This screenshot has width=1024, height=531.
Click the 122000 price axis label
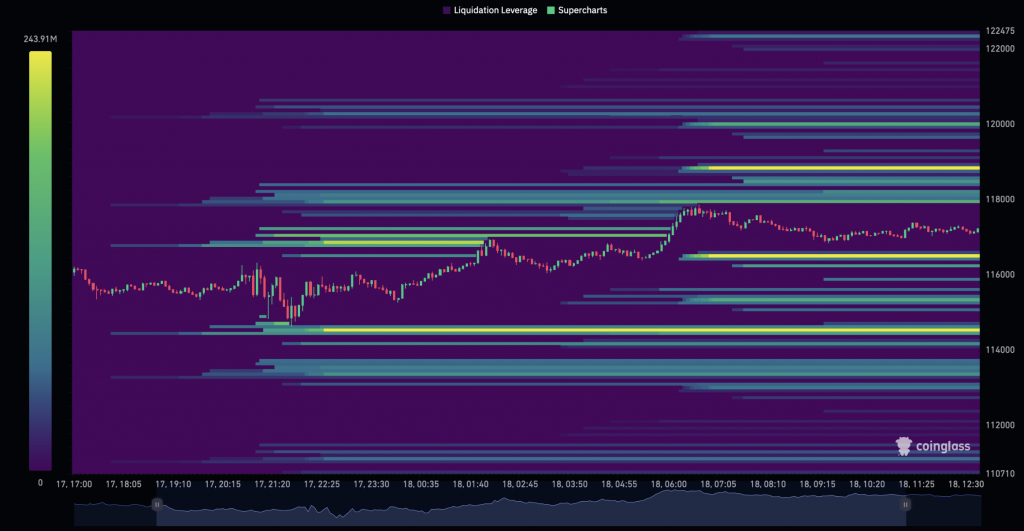click(1000, 48)
